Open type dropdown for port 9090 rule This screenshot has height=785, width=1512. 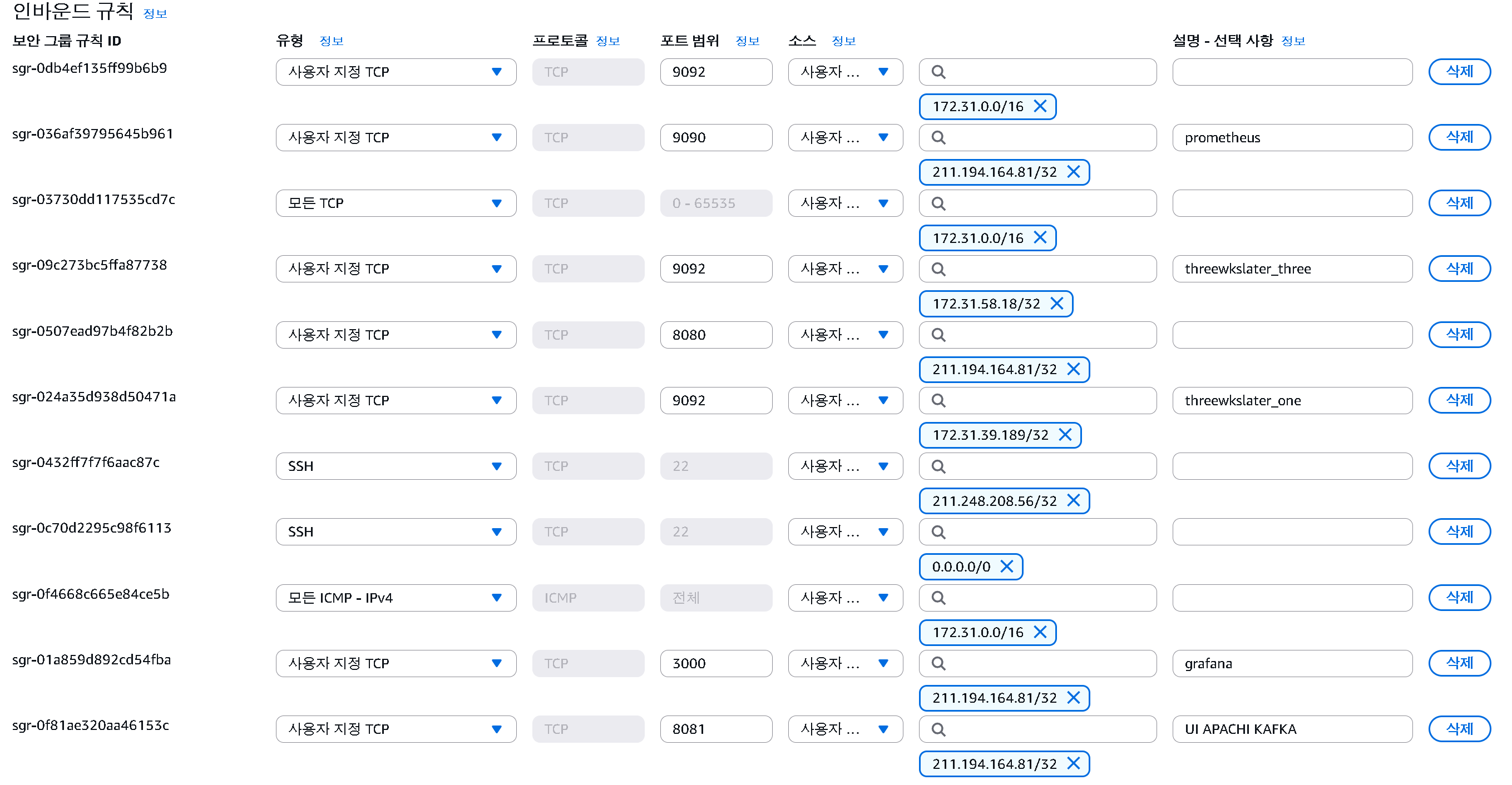pyautogui.click(x=396, y=137)
